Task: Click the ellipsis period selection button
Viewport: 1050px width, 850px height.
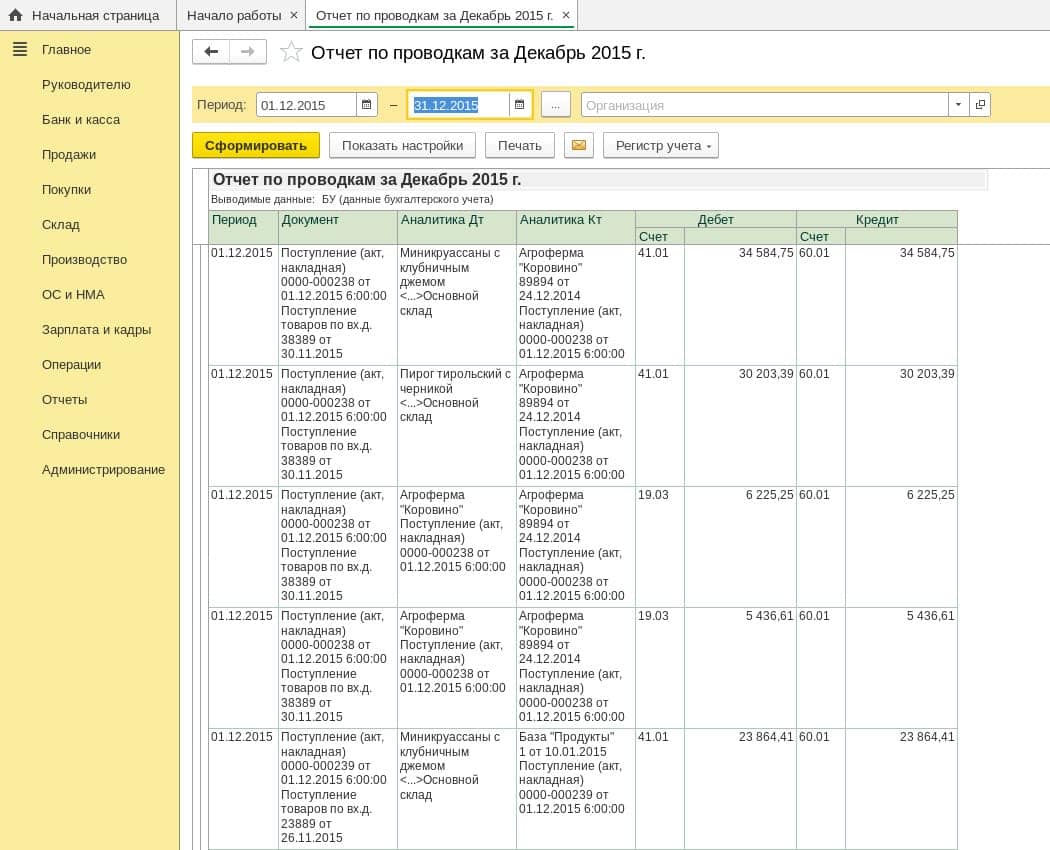Action: coord(555,104)
